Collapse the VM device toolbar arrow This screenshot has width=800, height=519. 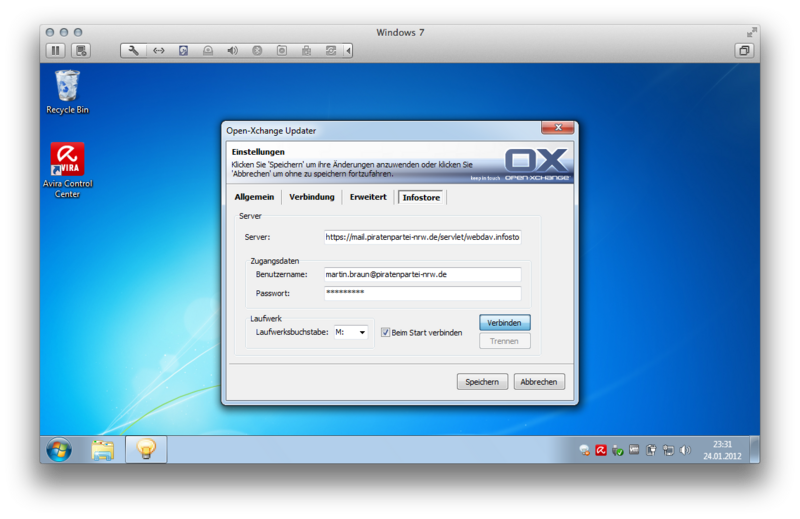pos(348,51)
